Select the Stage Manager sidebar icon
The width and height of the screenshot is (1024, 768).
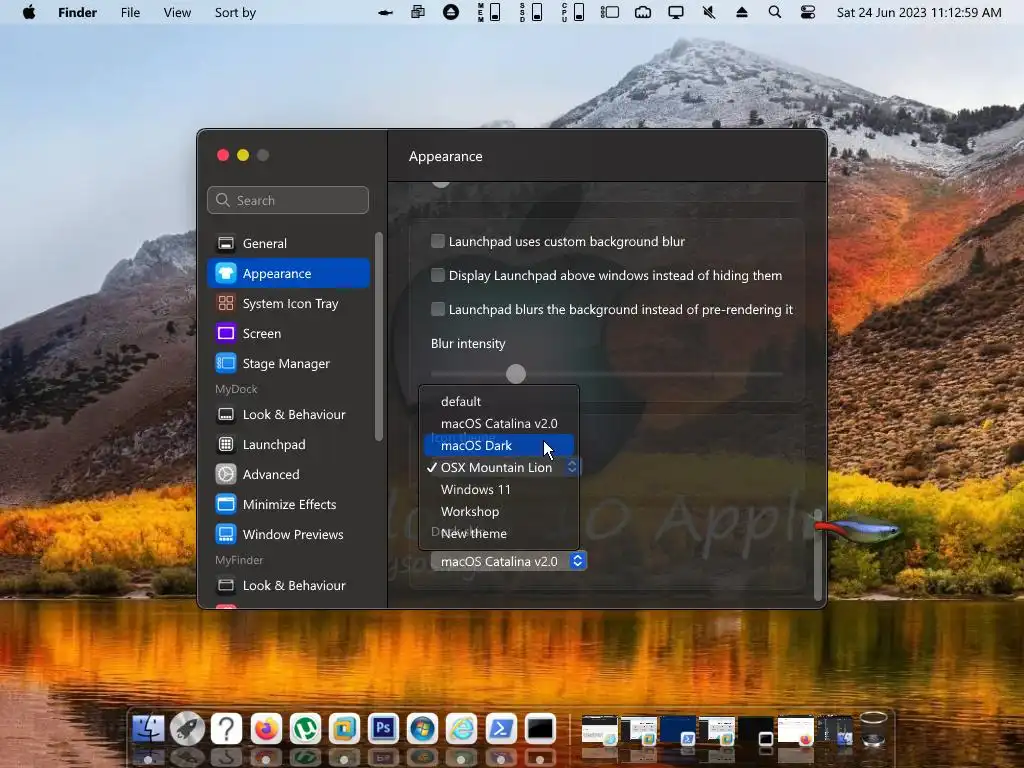point(226,363)
